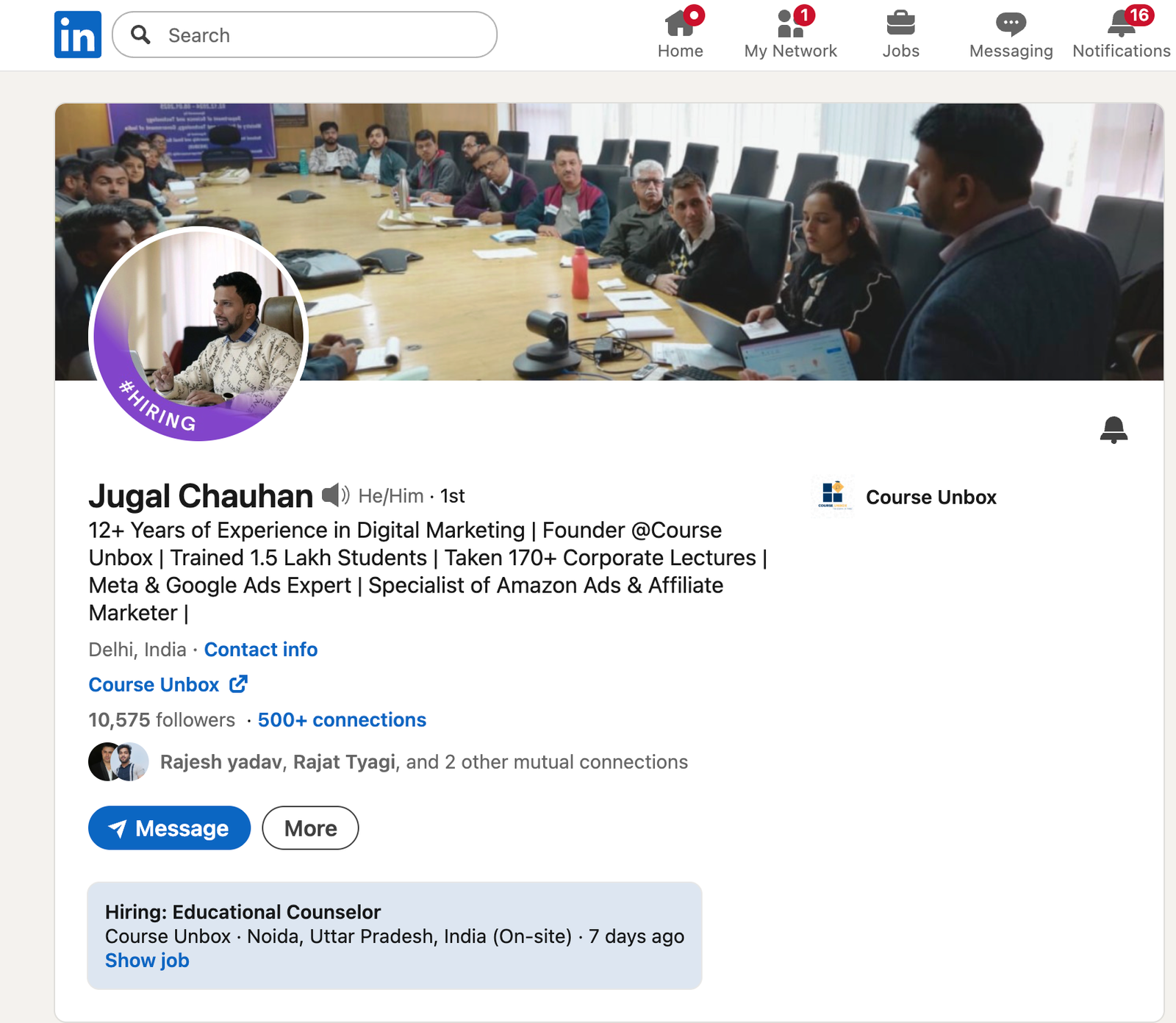Play the name pronunciation speaker icon

335,495
